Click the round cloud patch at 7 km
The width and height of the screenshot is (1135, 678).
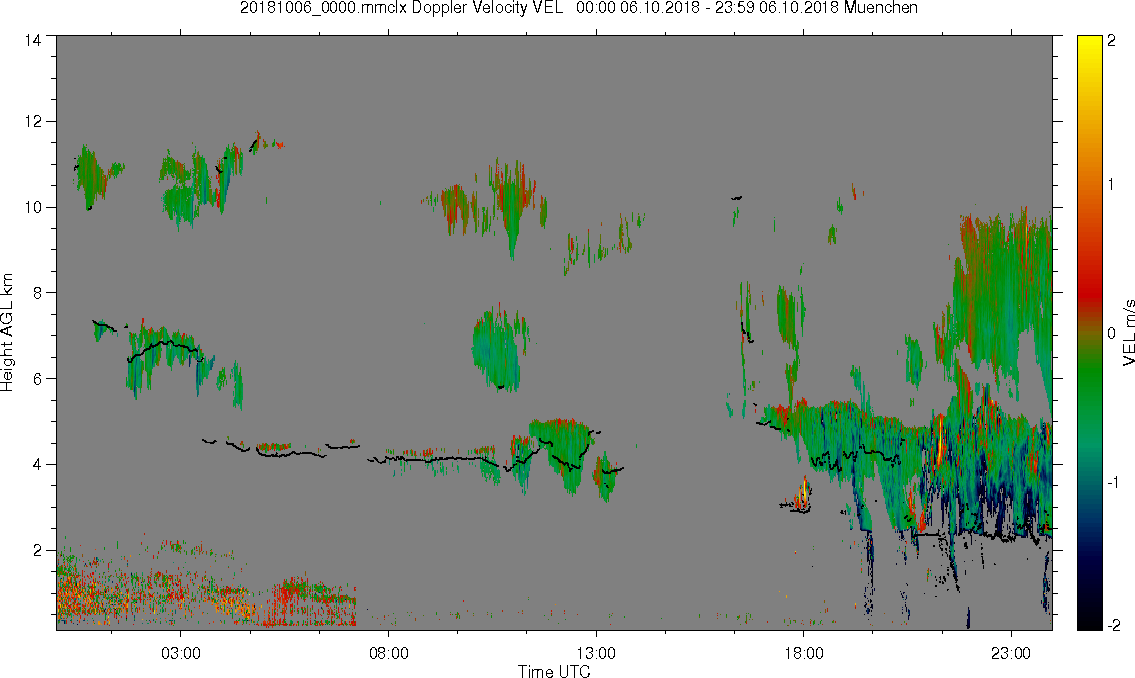point(498,349)
